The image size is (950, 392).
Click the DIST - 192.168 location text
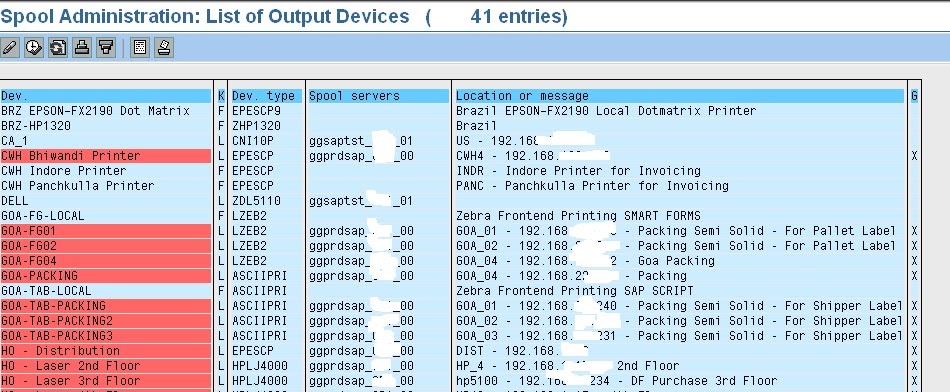(522, 351)
